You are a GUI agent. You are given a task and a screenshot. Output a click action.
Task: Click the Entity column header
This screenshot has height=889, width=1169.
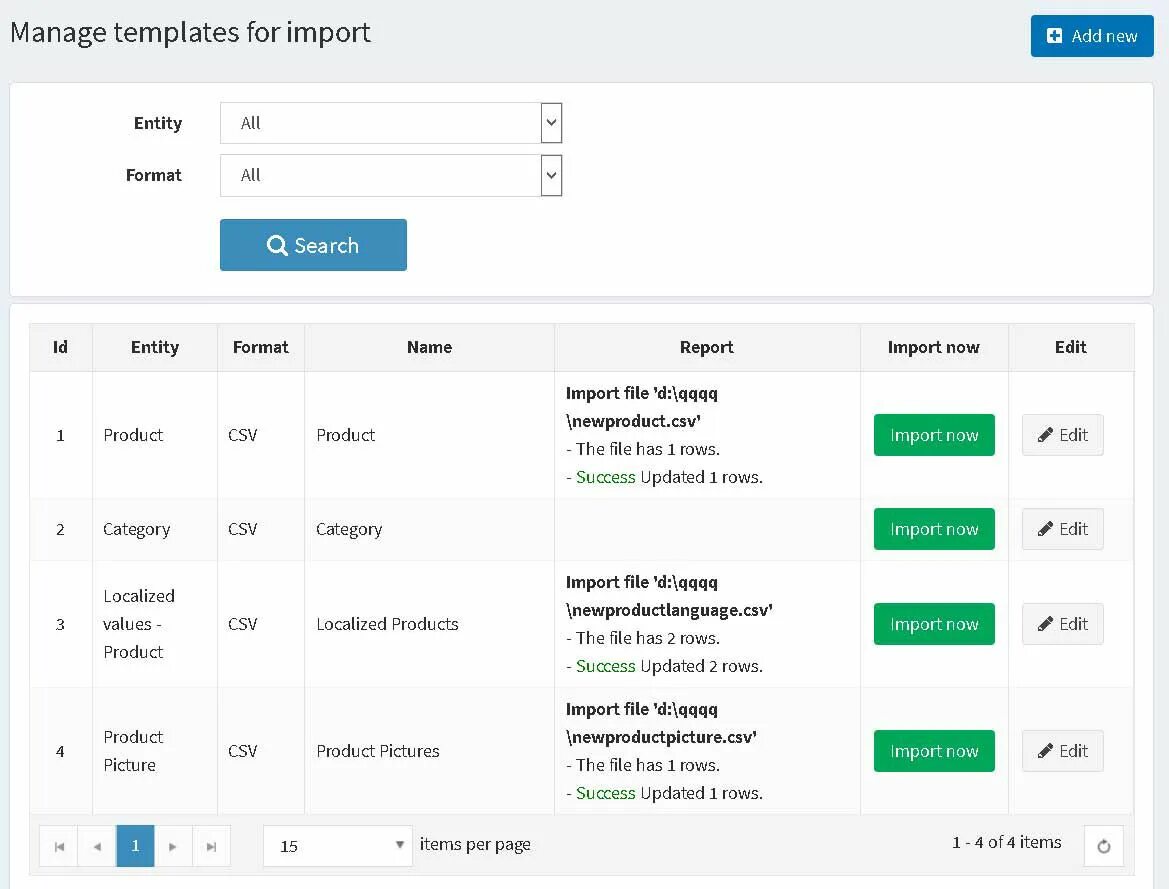(155, 347)
